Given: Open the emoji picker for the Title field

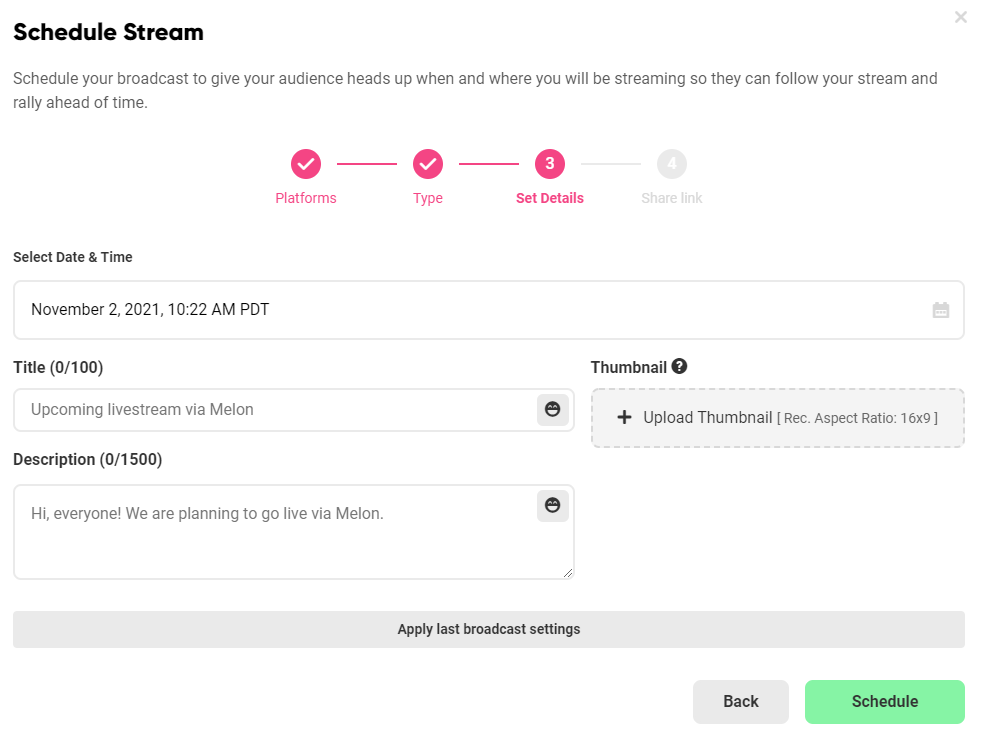Looking at the screenshot, I should (x=553, y=410).
